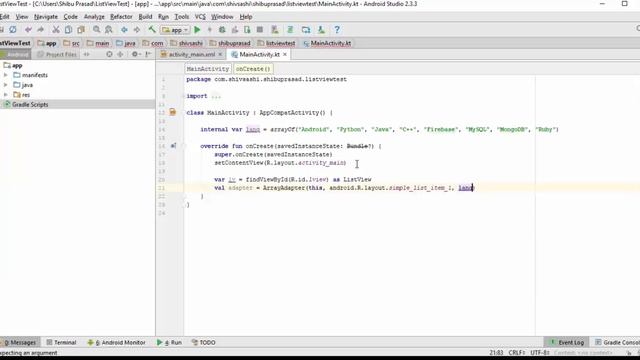The width and height of the screenshot is (640, 360).
Task: Change CRLF line separator in status bar
Action: click(517, 353)
